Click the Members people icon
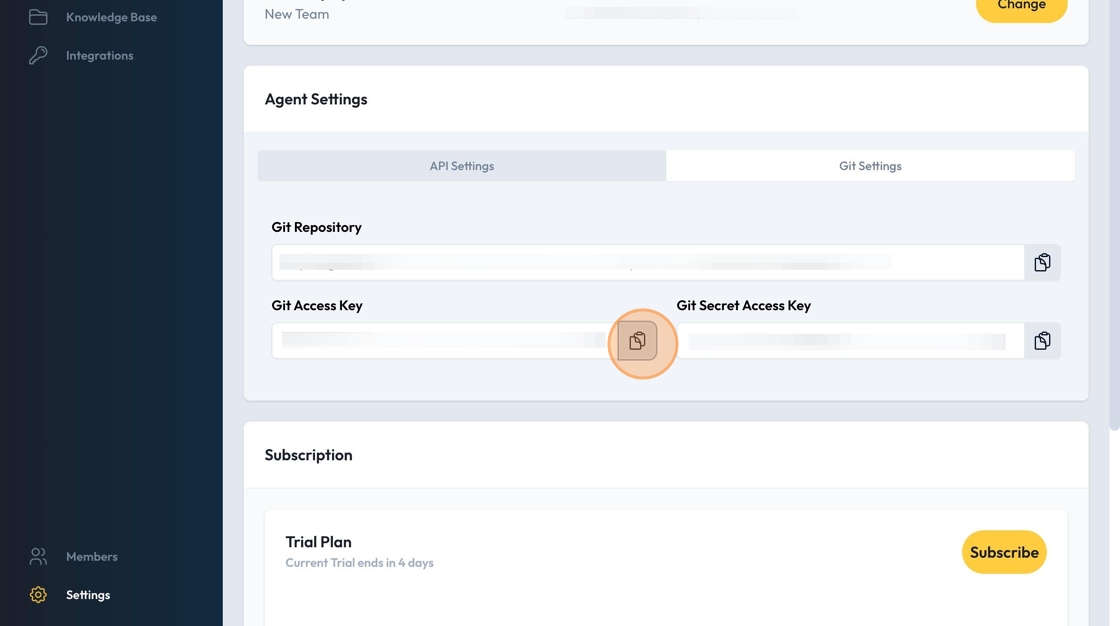This screenshot has height=626, width=1120. point(38,556)
